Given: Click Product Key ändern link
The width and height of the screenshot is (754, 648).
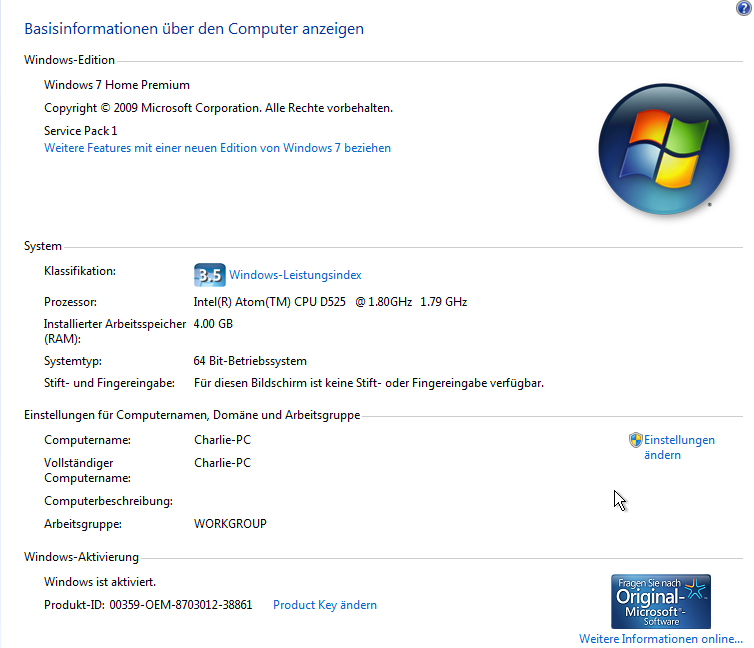Looking at the screenshot, I should click(x=325, y=605).
